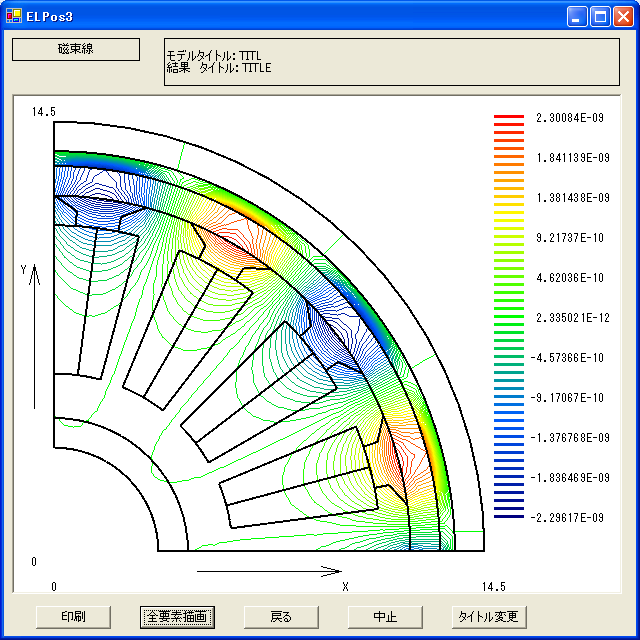Click the title info box showing モデルタイトル
The image size is (640, 640).
tap(392, 62)
